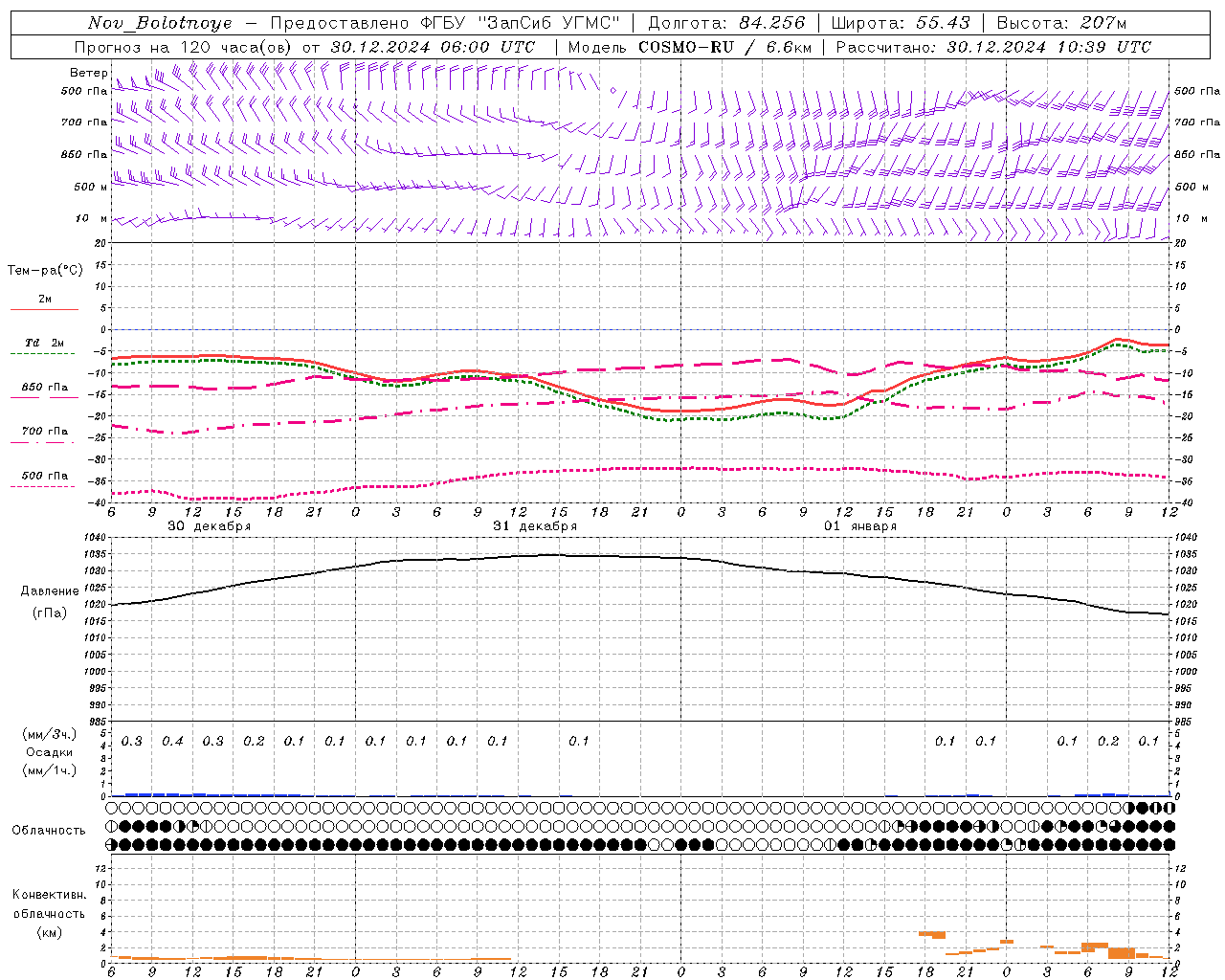Viewport: 1225px width, 980px height.
Task: Click the 0.4 precipitation value
Action: 172,742
